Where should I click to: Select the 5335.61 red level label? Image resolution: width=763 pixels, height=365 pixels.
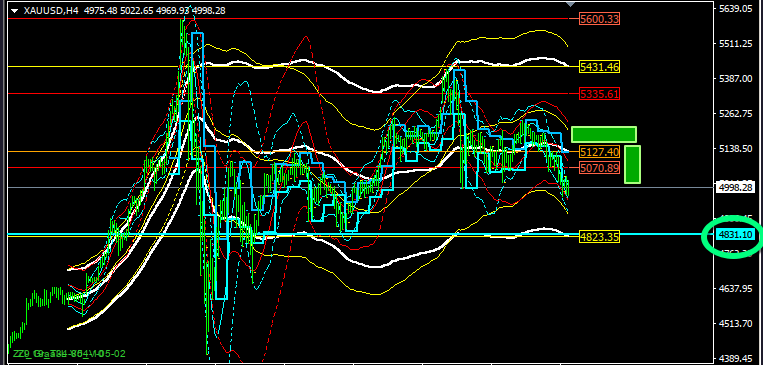point(599,93)
